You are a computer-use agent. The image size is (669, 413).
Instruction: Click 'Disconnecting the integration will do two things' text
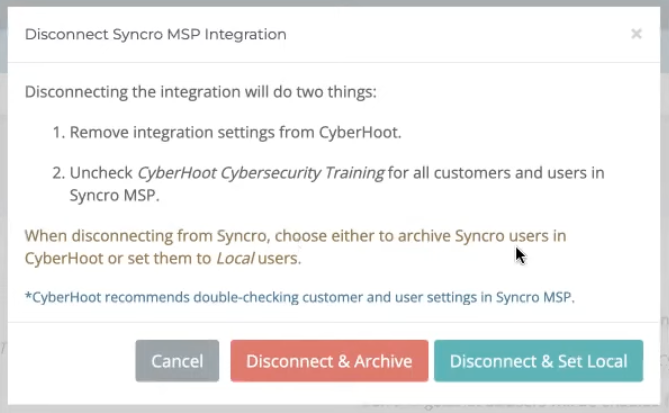[x=201, y=92]
